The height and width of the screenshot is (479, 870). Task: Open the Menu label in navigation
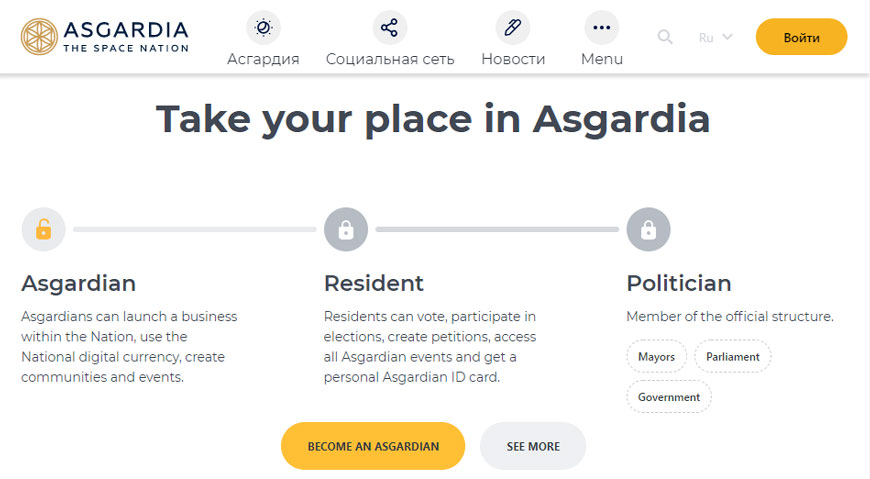[x=602, y=59]
